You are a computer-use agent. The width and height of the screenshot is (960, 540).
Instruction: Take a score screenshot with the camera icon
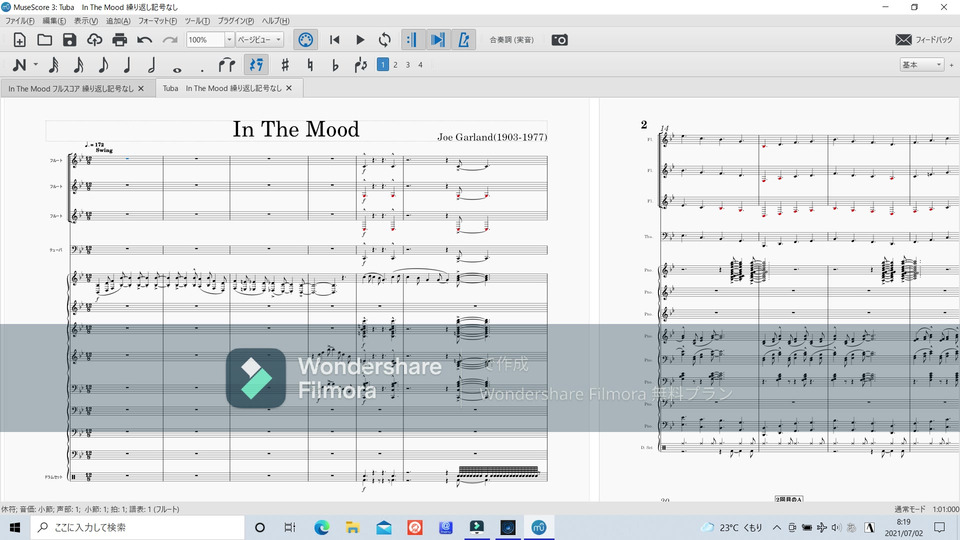(559, 40)
